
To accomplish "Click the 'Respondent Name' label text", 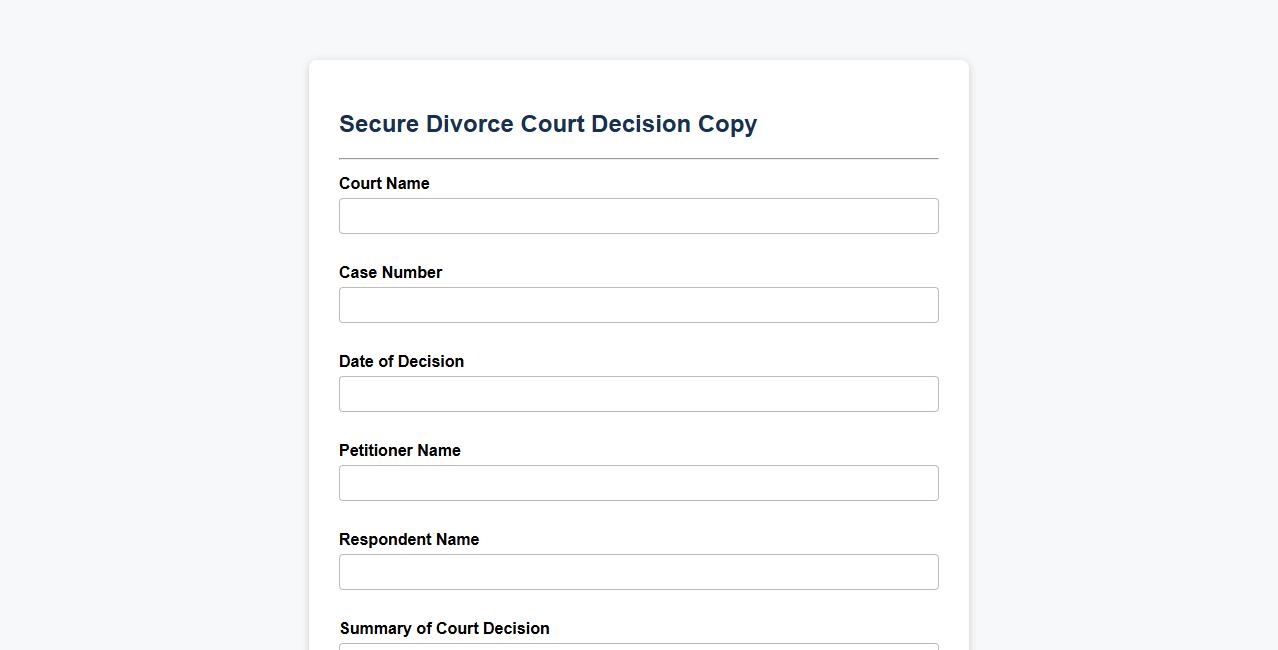I will 409,539.
